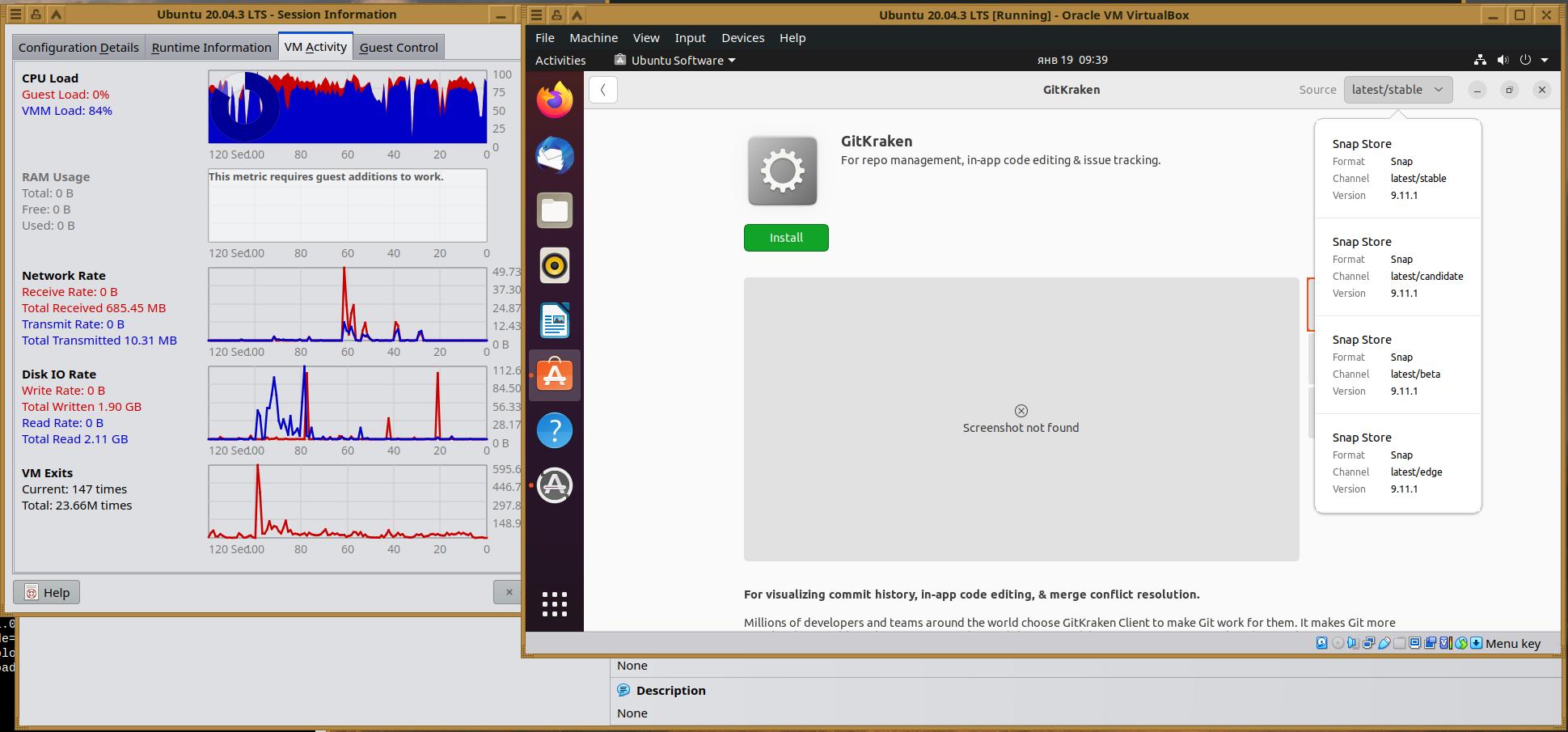The image size is (1568, 732).
Task: Install GitKraken with the green button
Action: pos(786,238)
